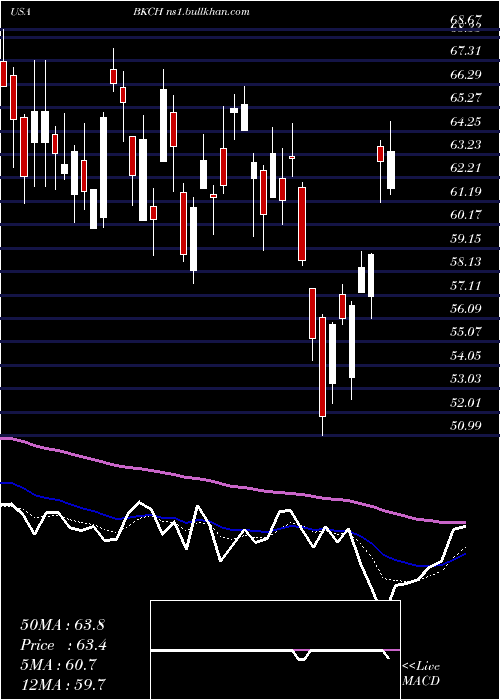Click the USA market label

20,12
